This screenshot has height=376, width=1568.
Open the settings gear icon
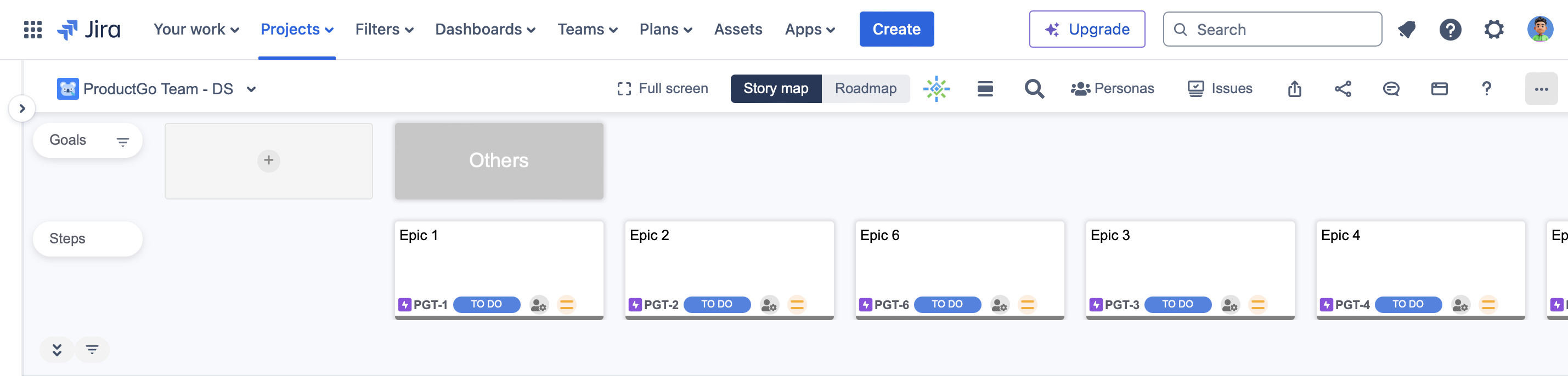pos(1494,29)
